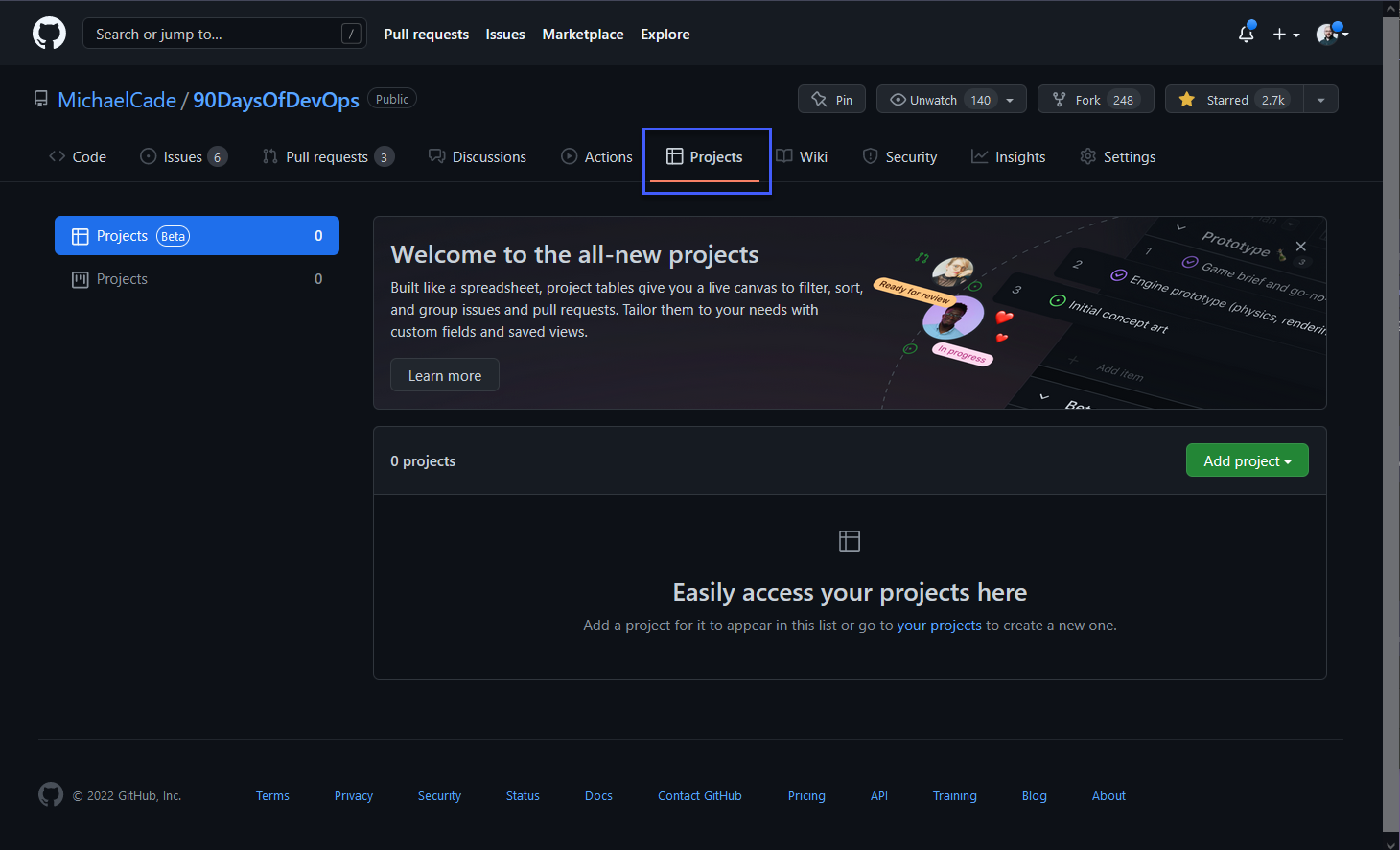Expand the Unwatch dropdown caret
1400x850 pixels.
pos(1009,98)
